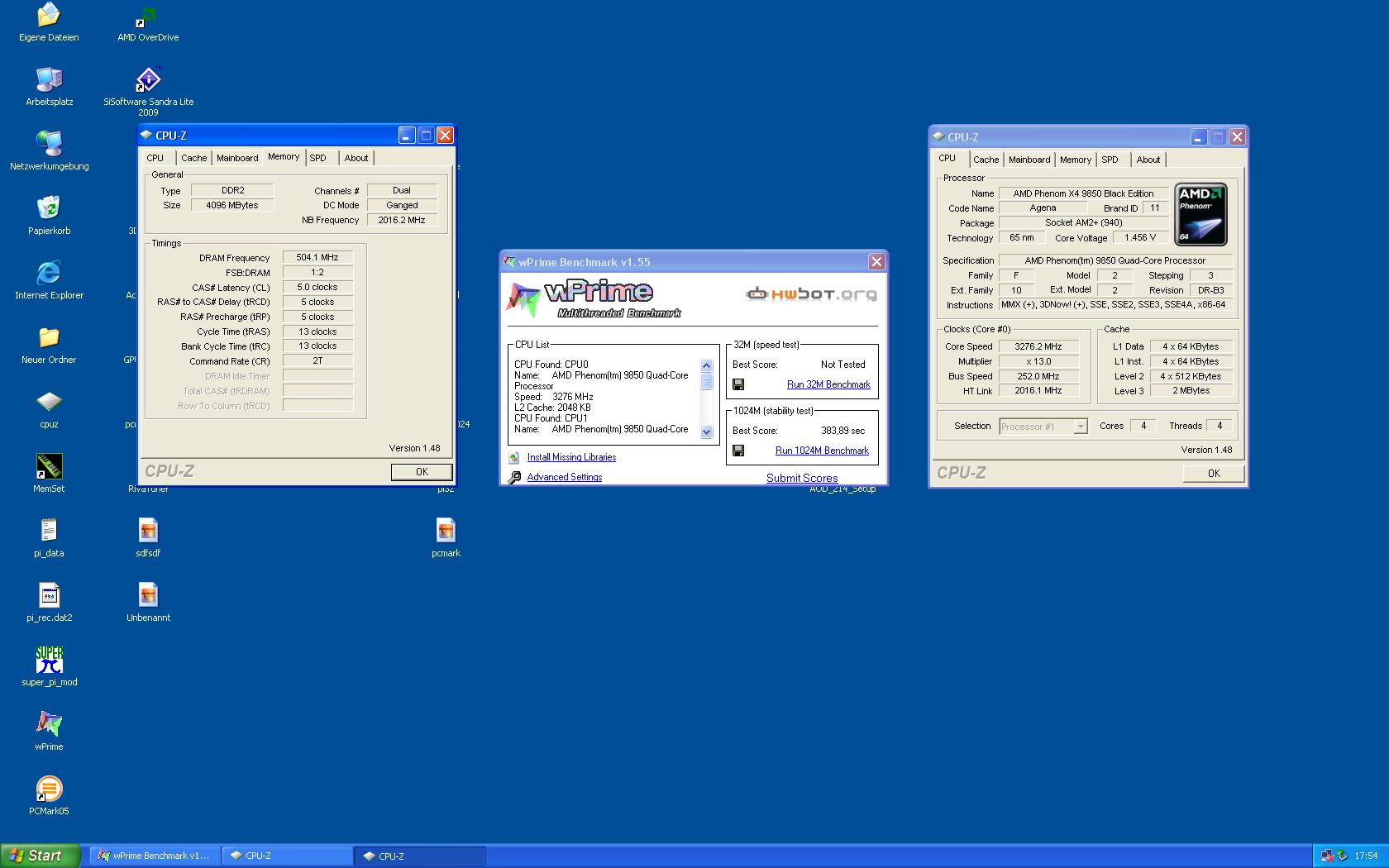Open About tab in right CPU-Z

1148,160
